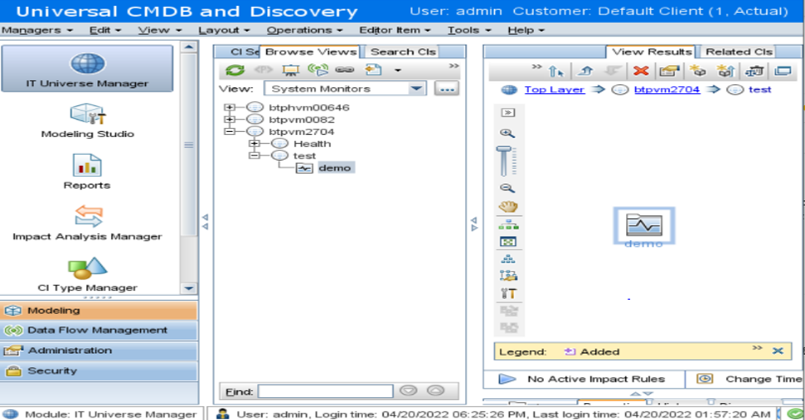805x420 pixels.
Task: Click the blue tree structure icon
Action: [x=508, y=259]
